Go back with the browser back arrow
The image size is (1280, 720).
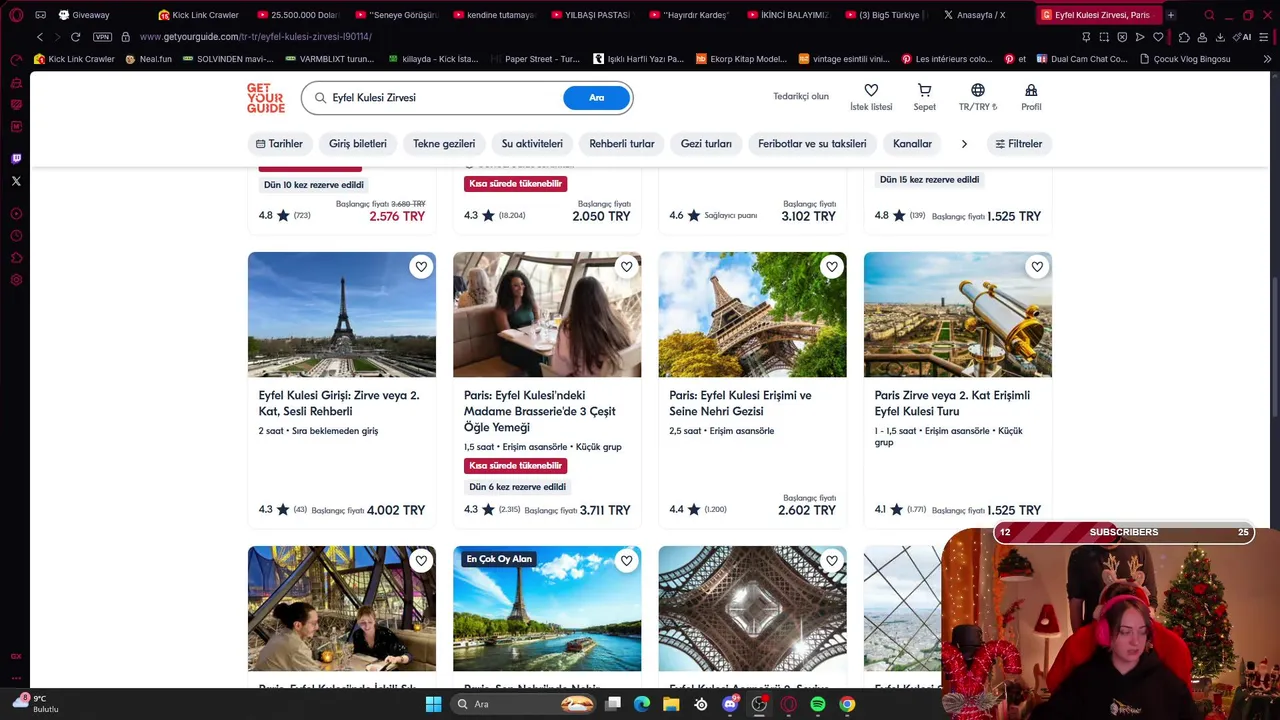[40, 37]
